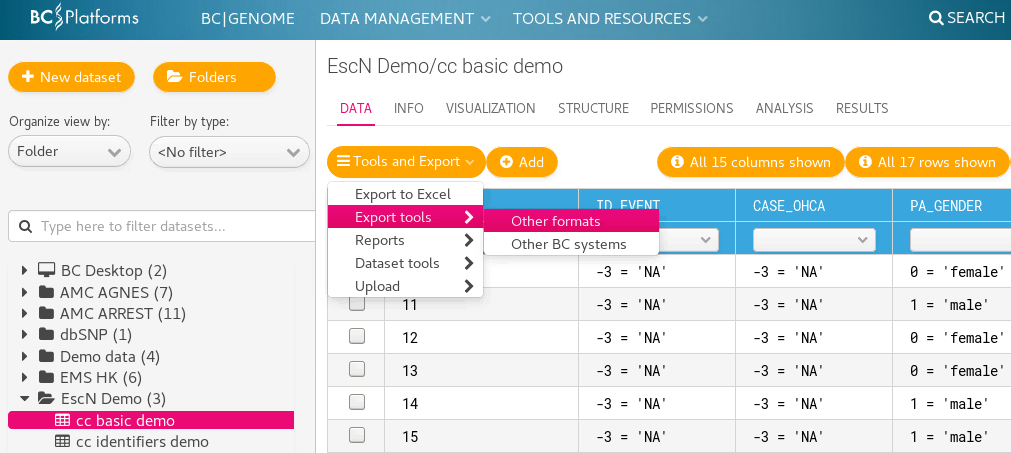Open the BC|GENOME link
Viewport: 1011px width, 453px height.
coord(248,19)
